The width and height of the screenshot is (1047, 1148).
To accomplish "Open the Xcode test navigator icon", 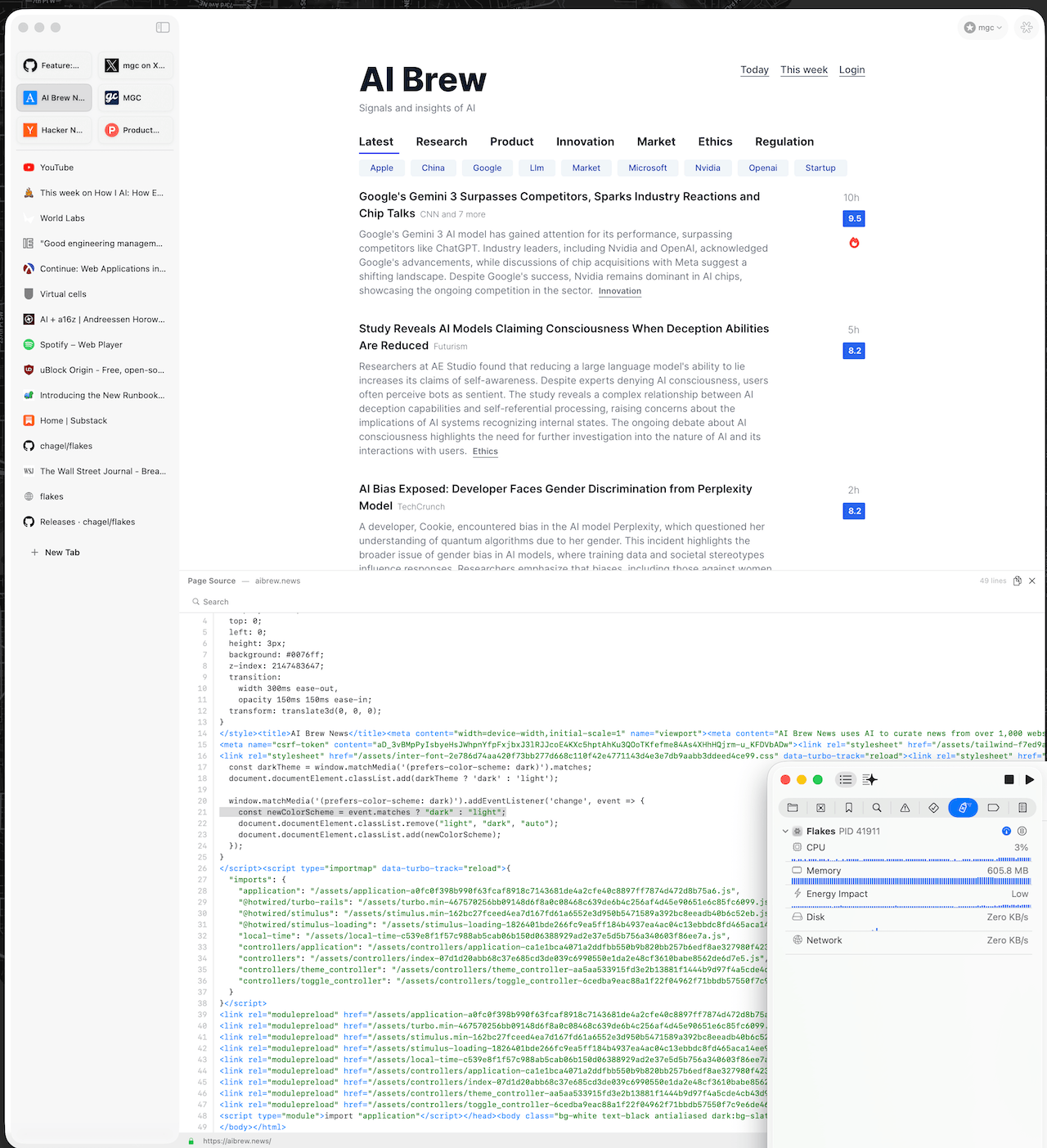I will tap(933, 808).
